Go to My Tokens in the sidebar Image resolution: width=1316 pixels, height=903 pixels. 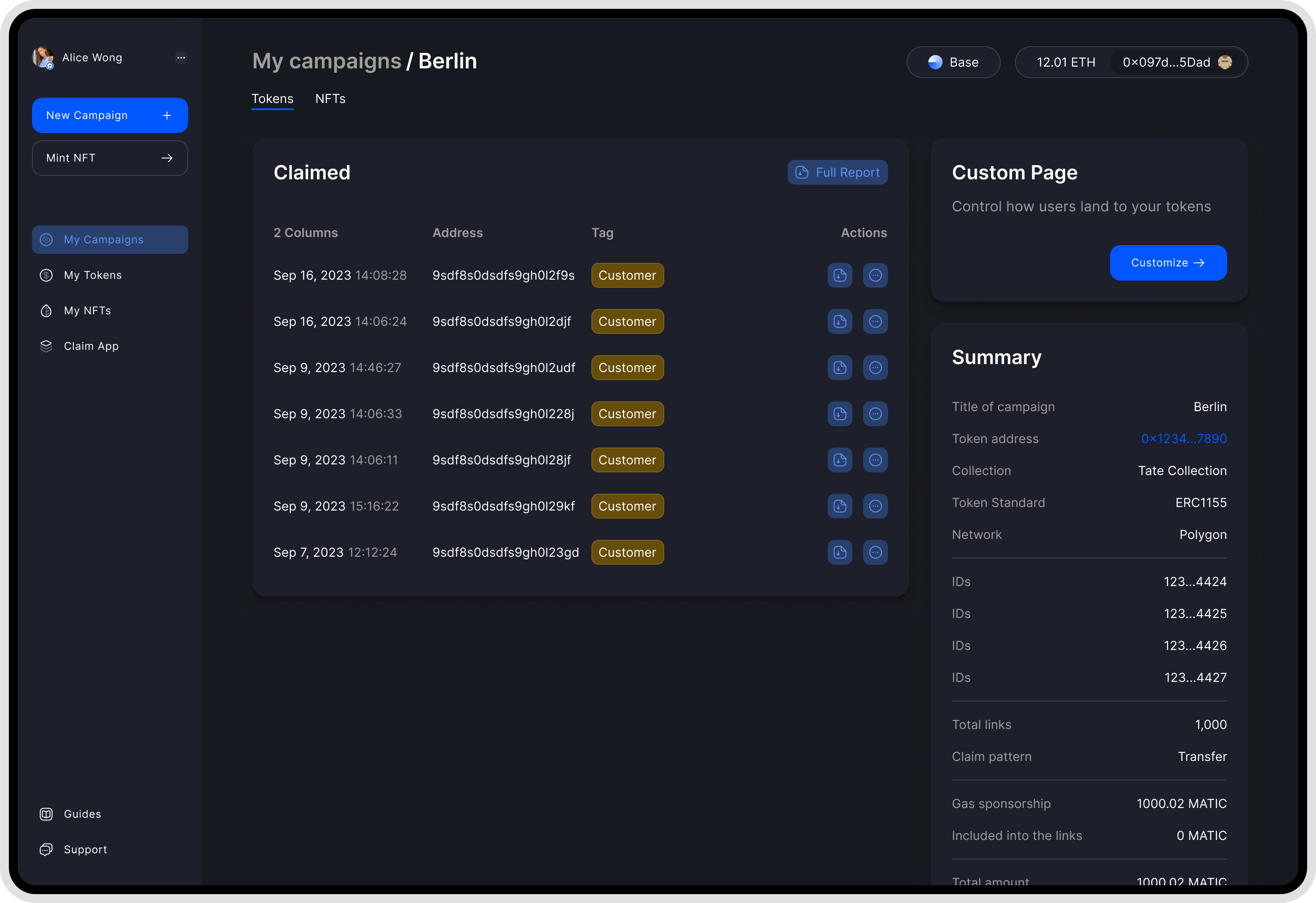point(110,275)
